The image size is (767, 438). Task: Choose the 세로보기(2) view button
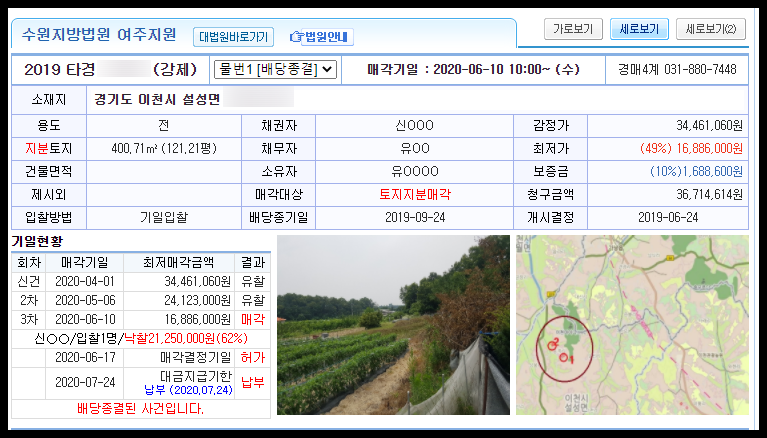[711, 29]
